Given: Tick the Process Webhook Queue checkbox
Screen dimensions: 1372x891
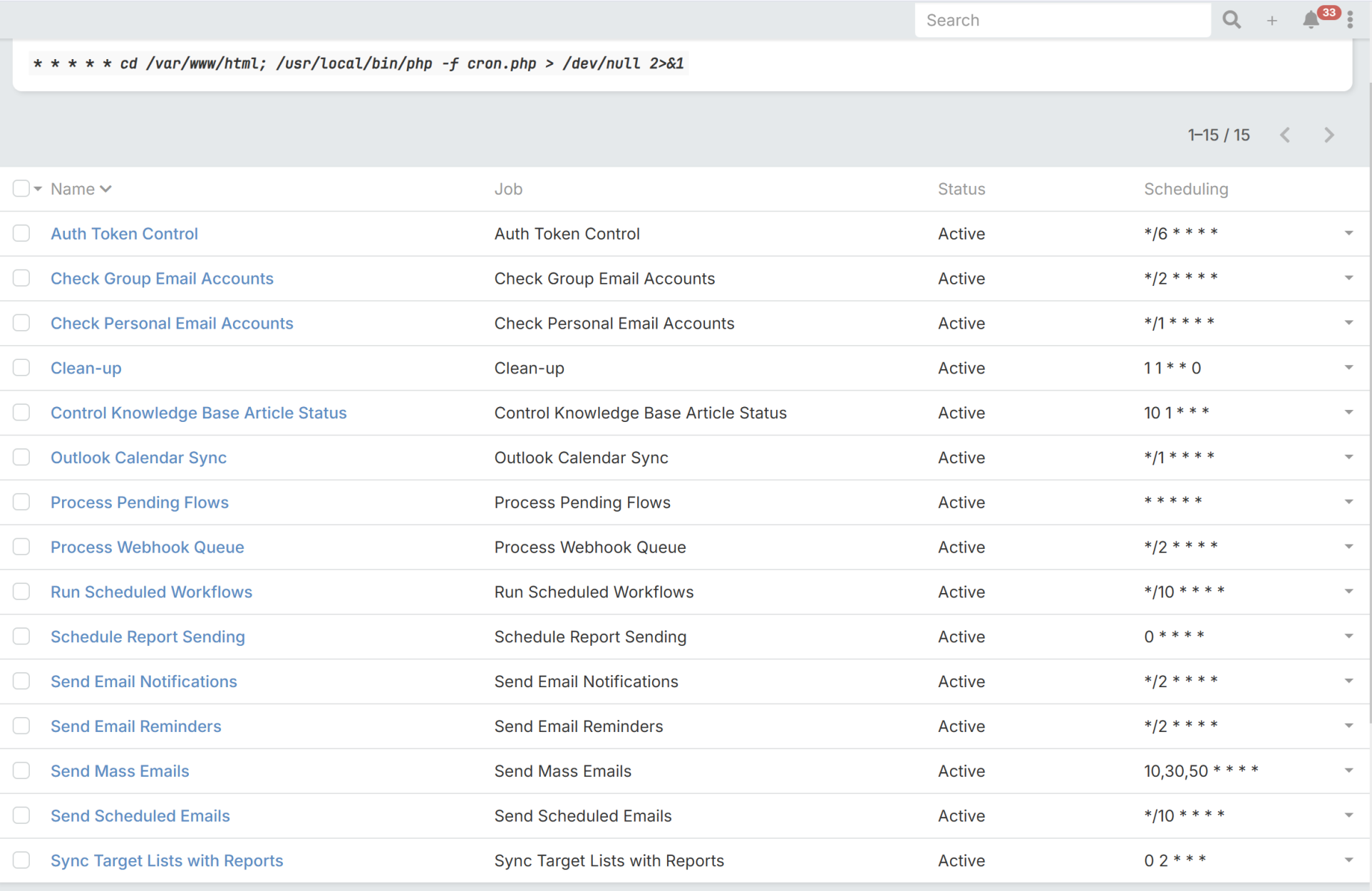Looking at the screenshot, I should [x=21, y=547].
